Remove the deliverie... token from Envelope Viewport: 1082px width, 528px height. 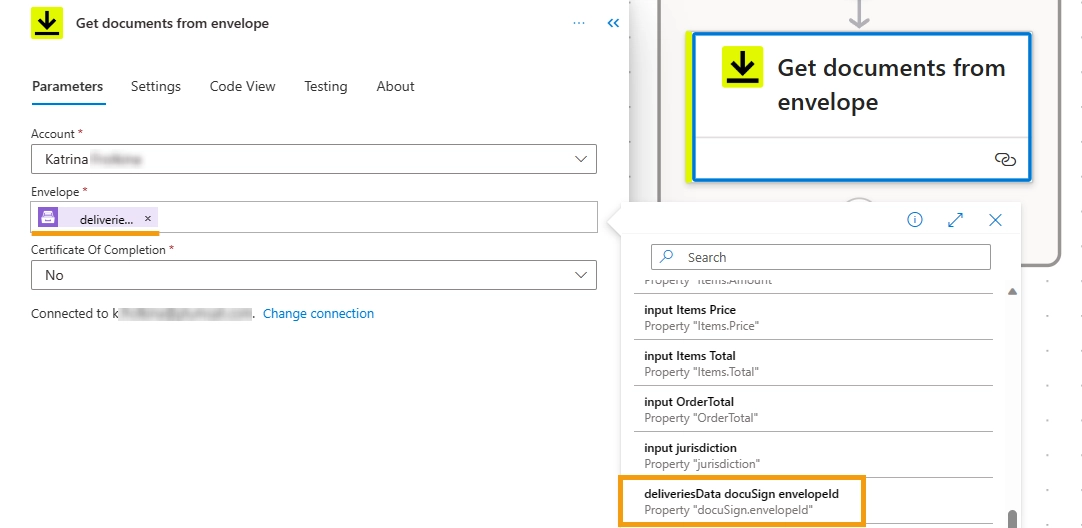coord(148,218)
